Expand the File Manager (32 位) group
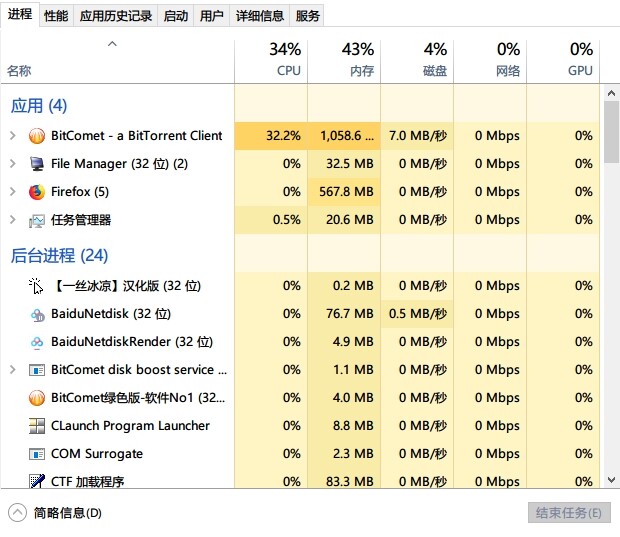 pyautogui.click(x=13, y=164)
